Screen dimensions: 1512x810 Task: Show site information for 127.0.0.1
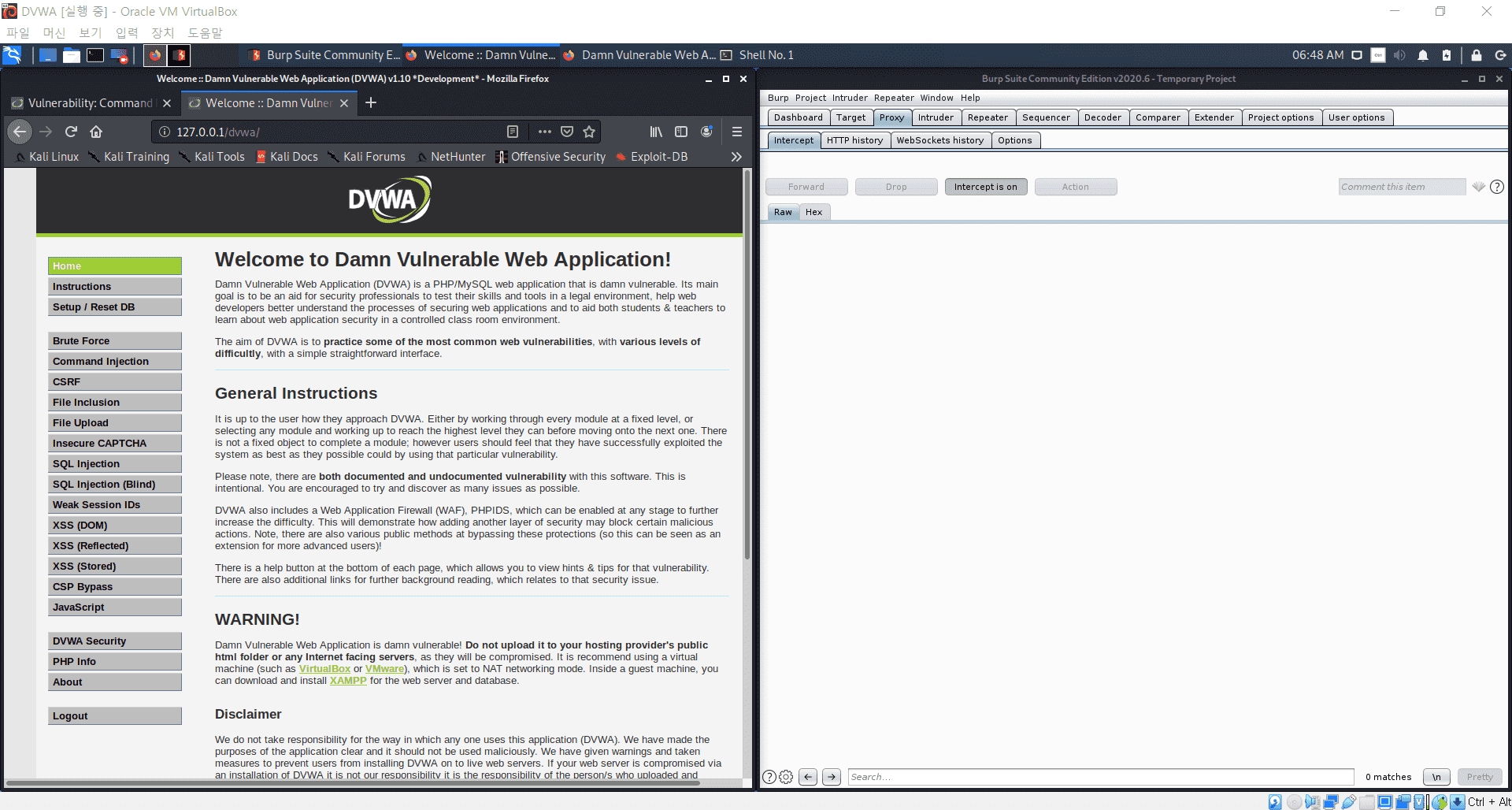(x=165, y=132)
